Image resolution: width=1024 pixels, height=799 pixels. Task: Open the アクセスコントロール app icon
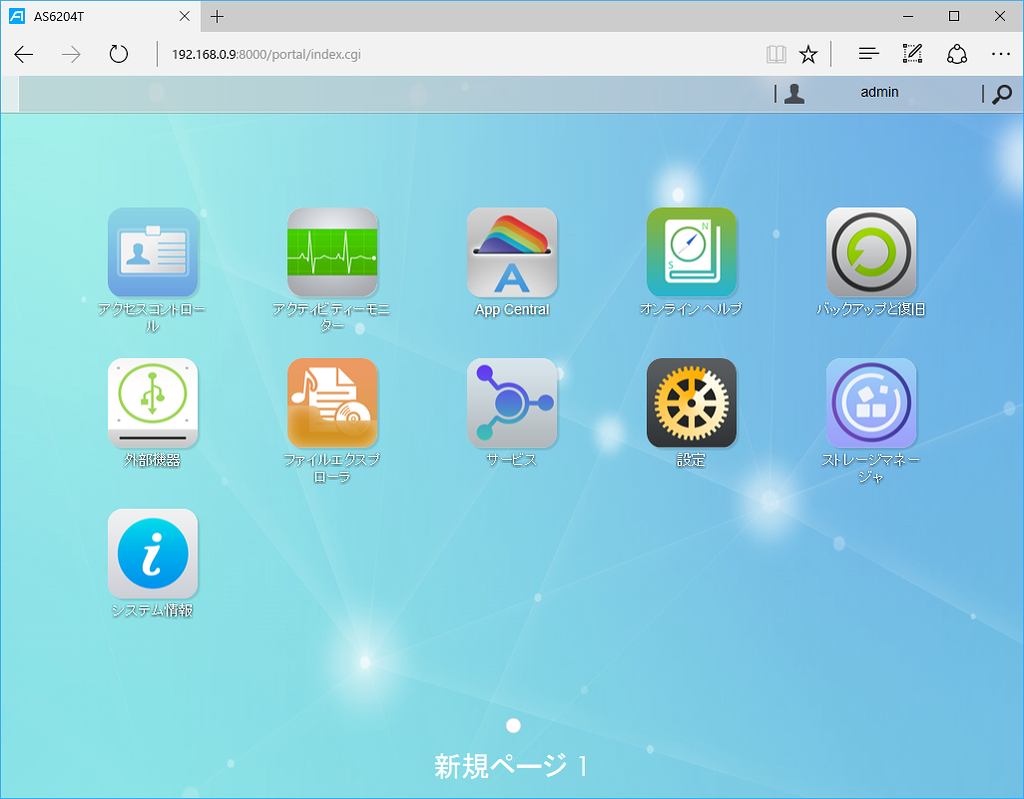tap(153, 252)
